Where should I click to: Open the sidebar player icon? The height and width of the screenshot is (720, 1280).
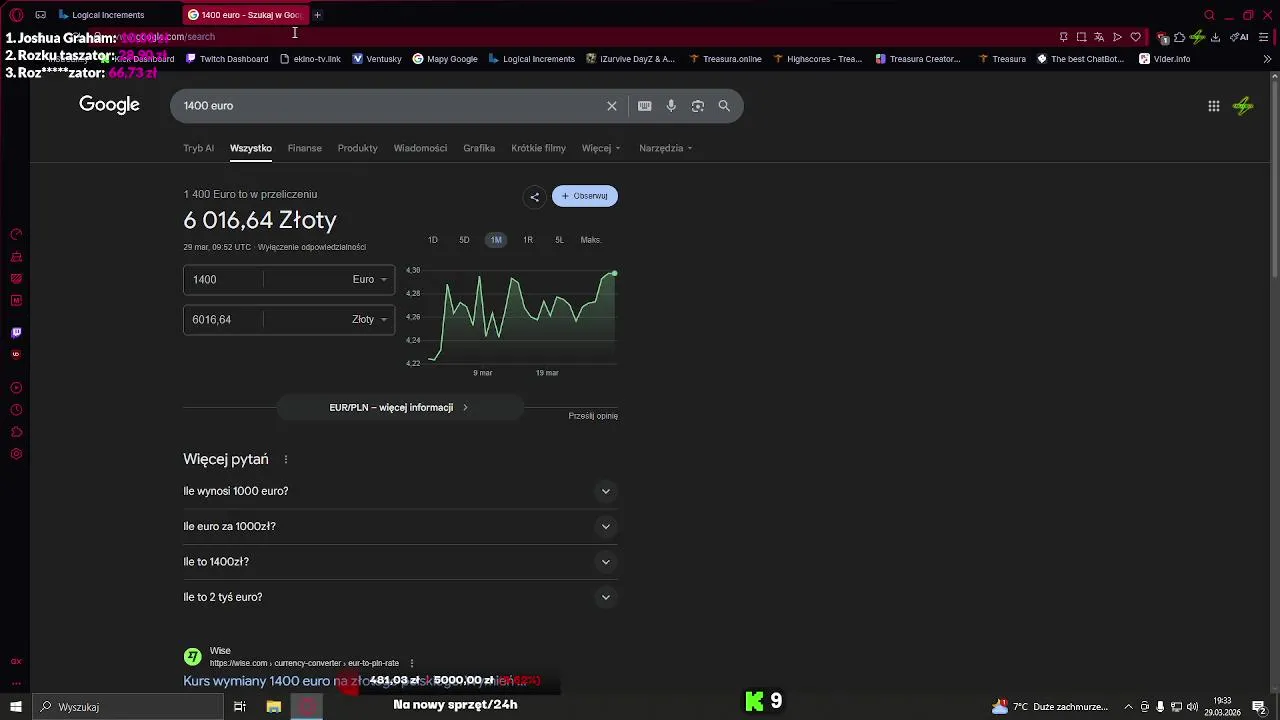(x=16, y=388)
